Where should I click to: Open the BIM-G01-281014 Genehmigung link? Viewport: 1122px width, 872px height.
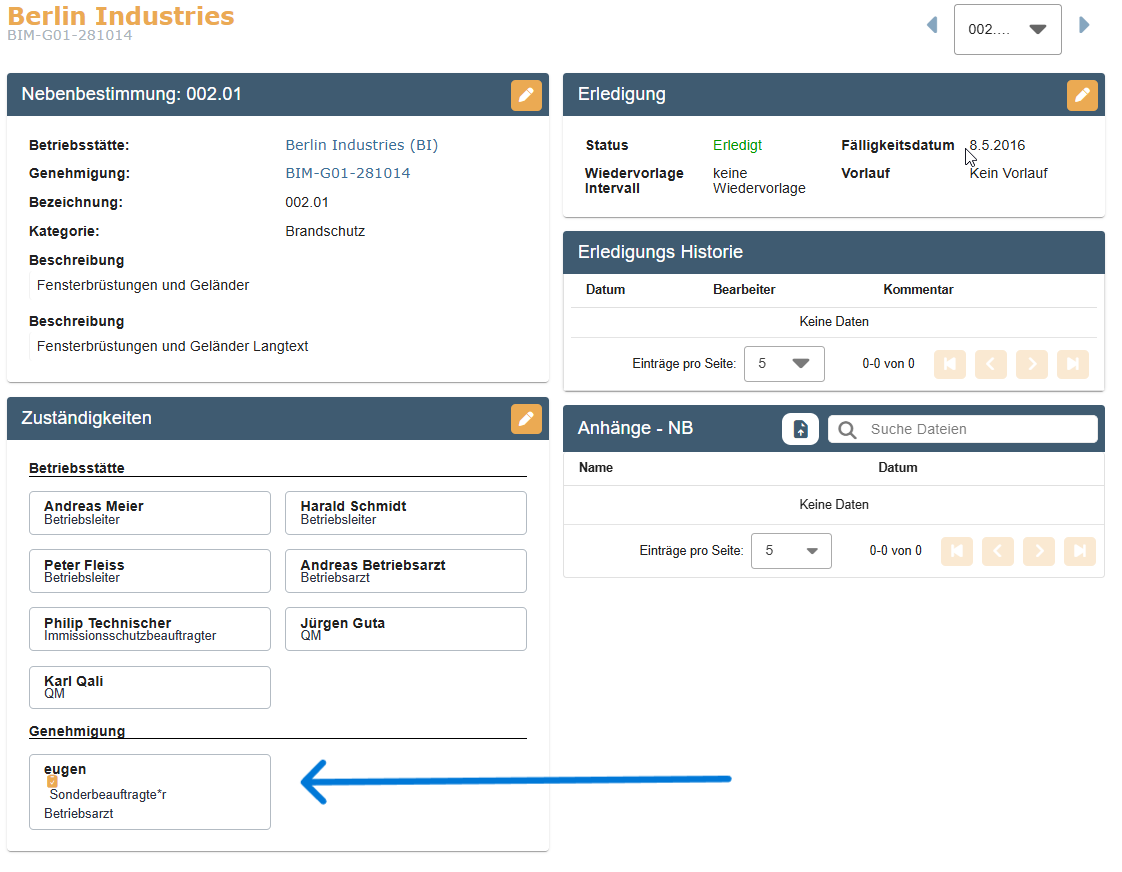point(347,173)
